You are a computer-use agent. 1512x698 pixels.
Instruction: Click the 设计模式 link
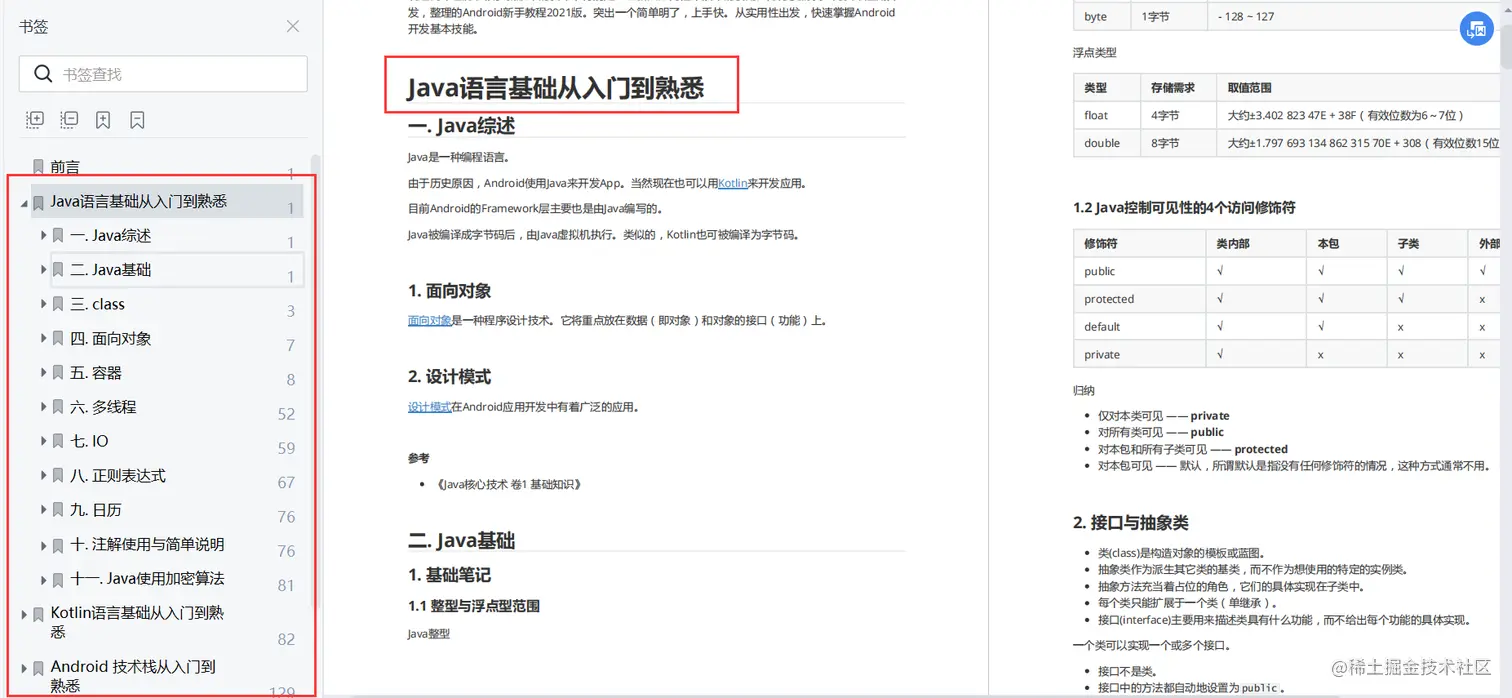(432, 406)
